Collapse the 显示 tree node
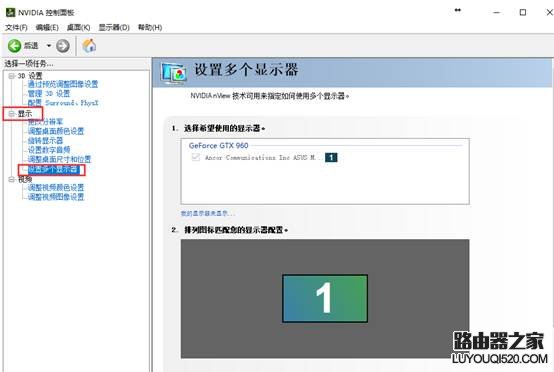The height and width of the screenshot is (372, 554). coord(12,113)
